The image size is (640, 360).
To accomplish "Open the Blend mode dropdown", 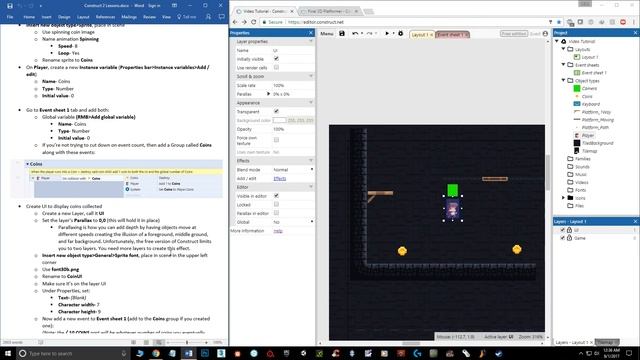I will click(x=293, y=170).
